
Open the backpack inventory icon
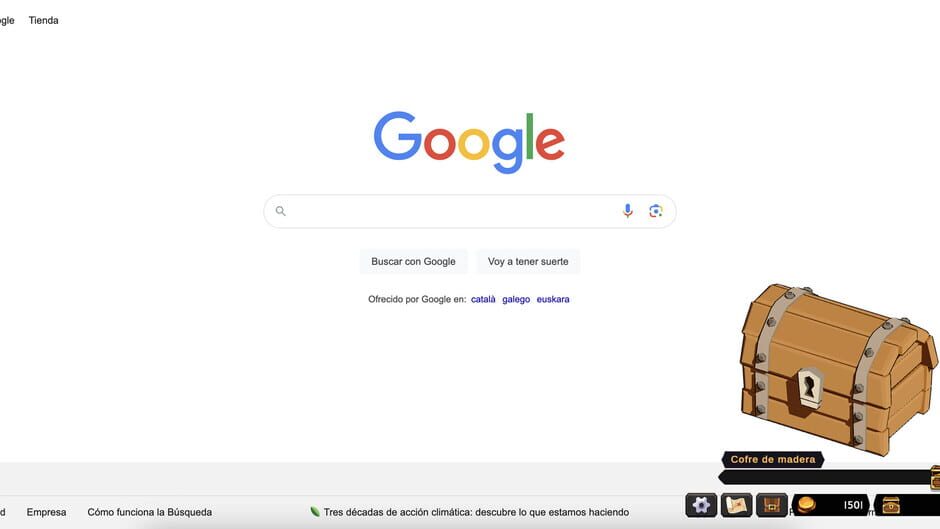coord(772,505)
